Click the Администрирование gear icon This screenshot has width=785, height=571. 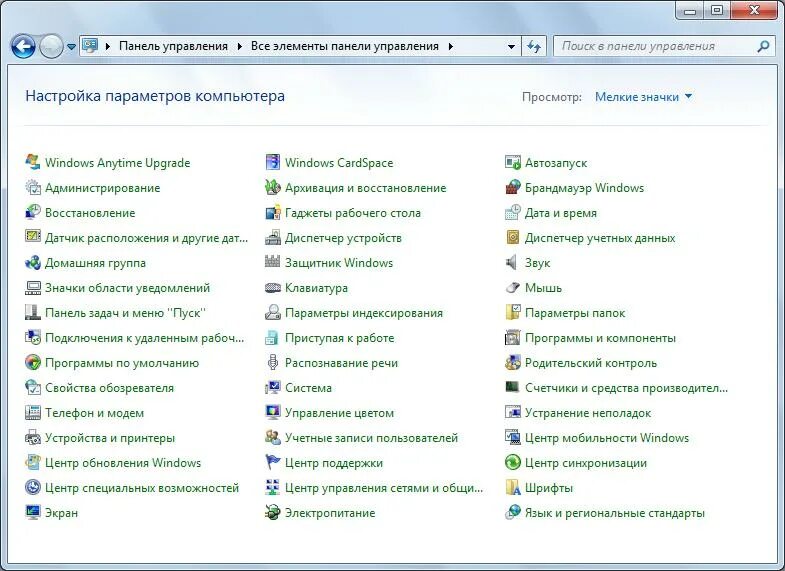point(33,187)
